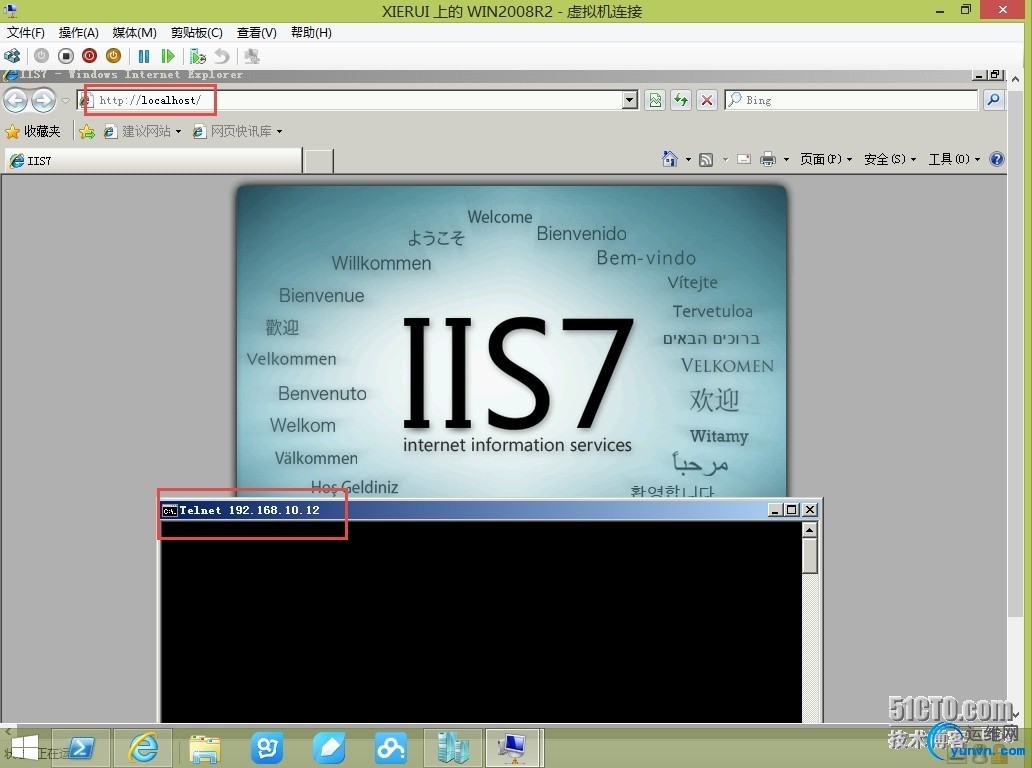This screenshot has height=768, width=1032.
Task: Click the IE Refresh page icon
Action: 681,100
